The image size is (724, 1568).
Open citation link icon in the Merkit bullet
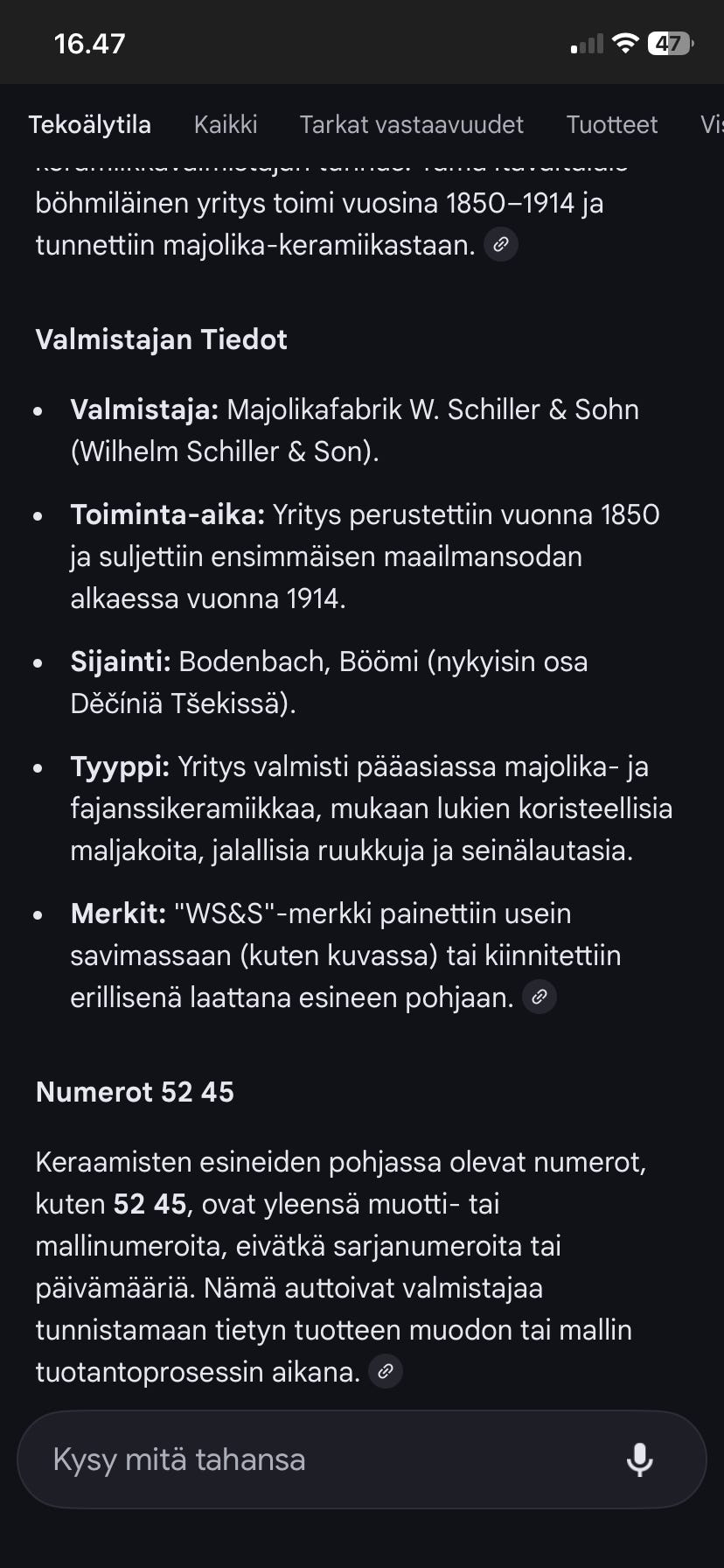[539, 997]
